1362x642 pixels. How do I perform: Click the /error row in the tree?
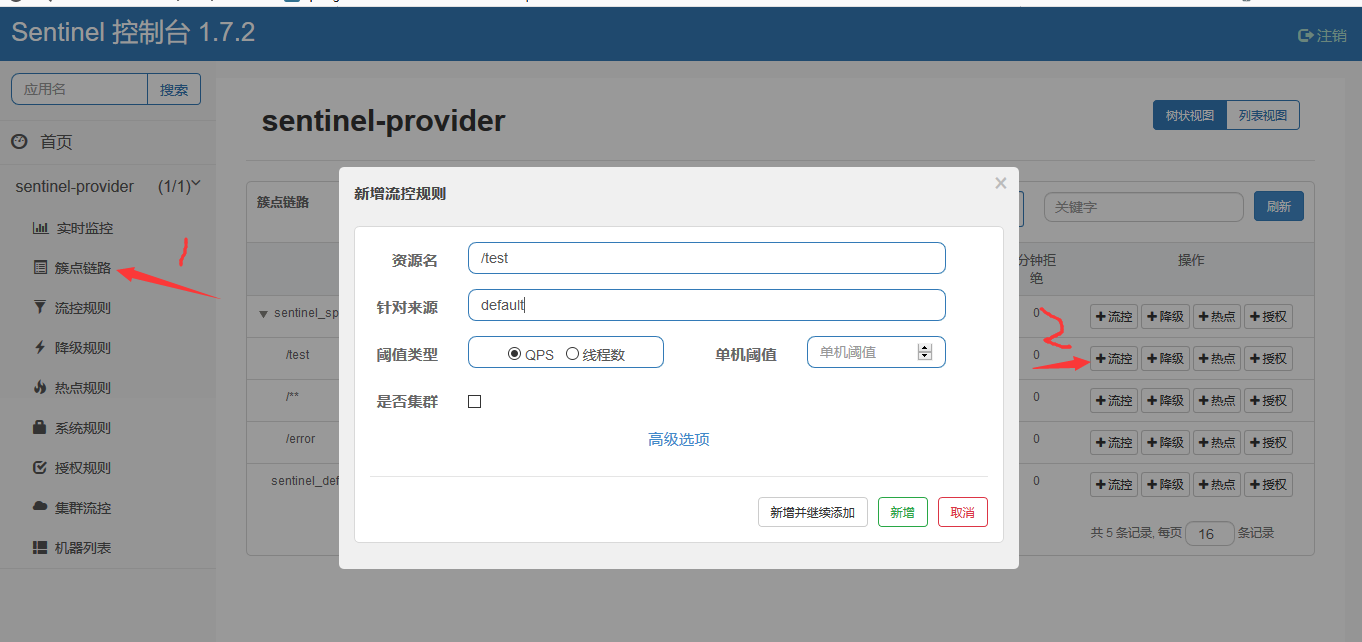300,438
